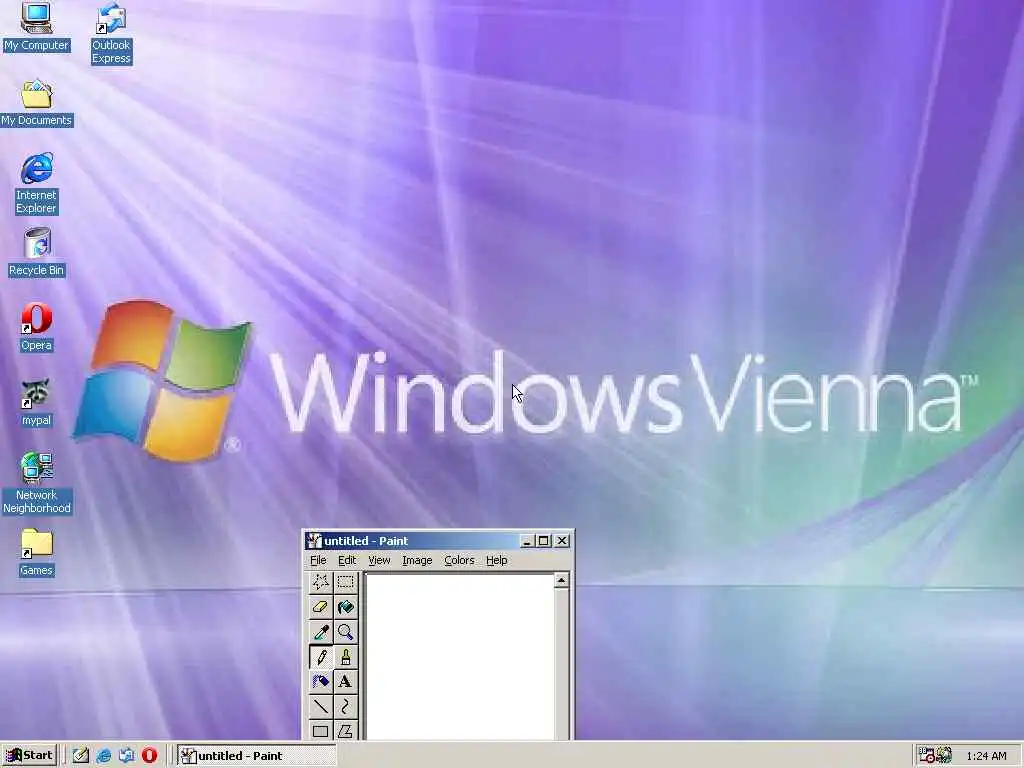Select the mypal raccoon shortcut icon
1024x768 pixels.
point(36,403)
